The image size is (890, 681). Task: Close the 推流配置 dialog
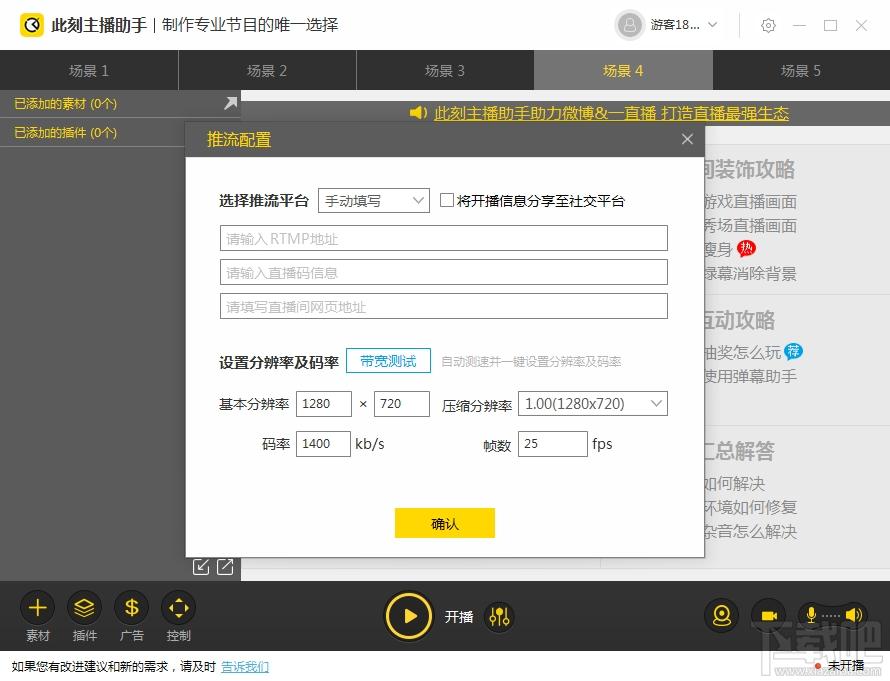[x=687, y=140]
